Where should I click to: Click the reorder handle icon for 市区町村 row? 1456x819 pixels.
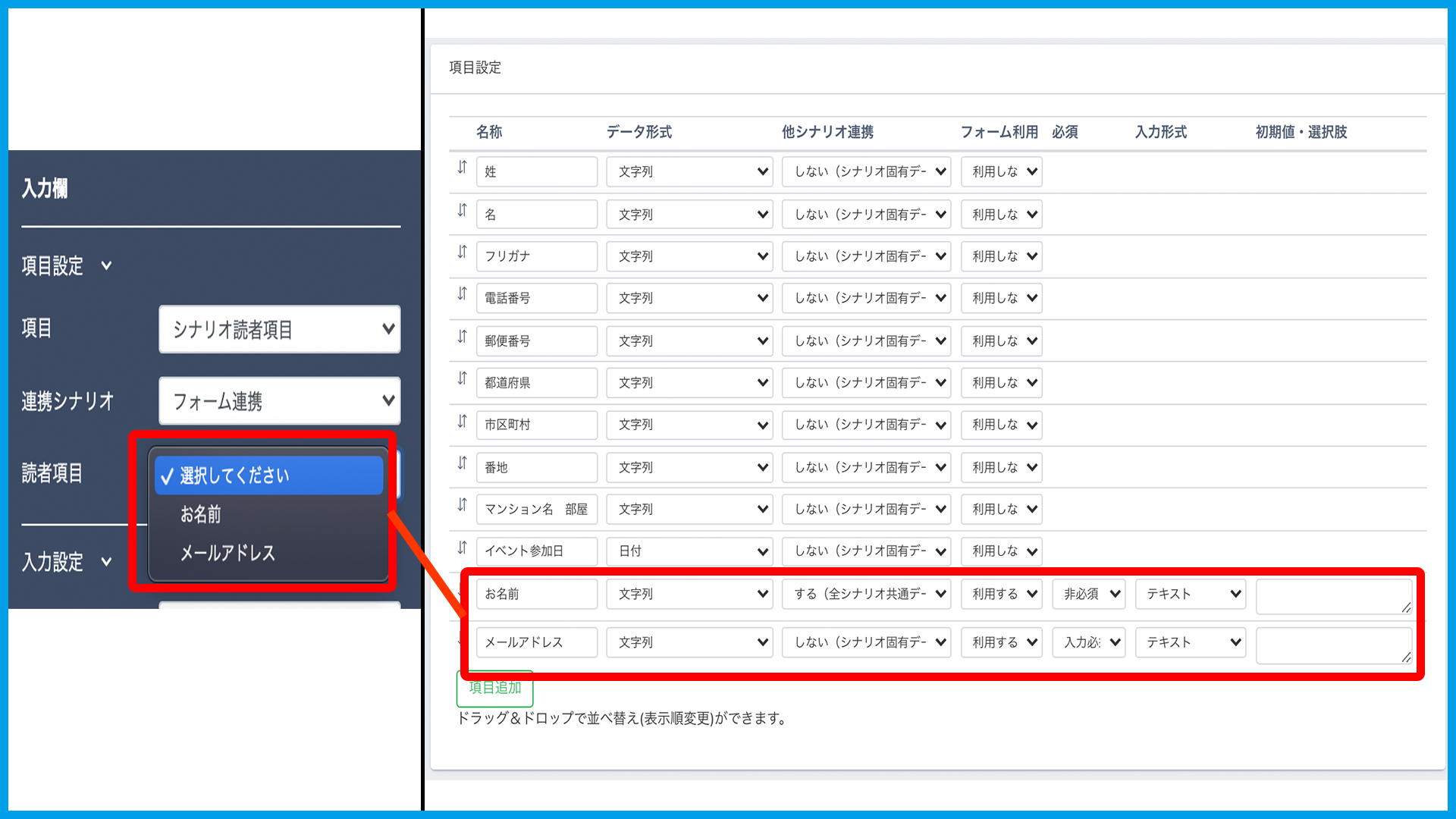[x=462, y=421]
